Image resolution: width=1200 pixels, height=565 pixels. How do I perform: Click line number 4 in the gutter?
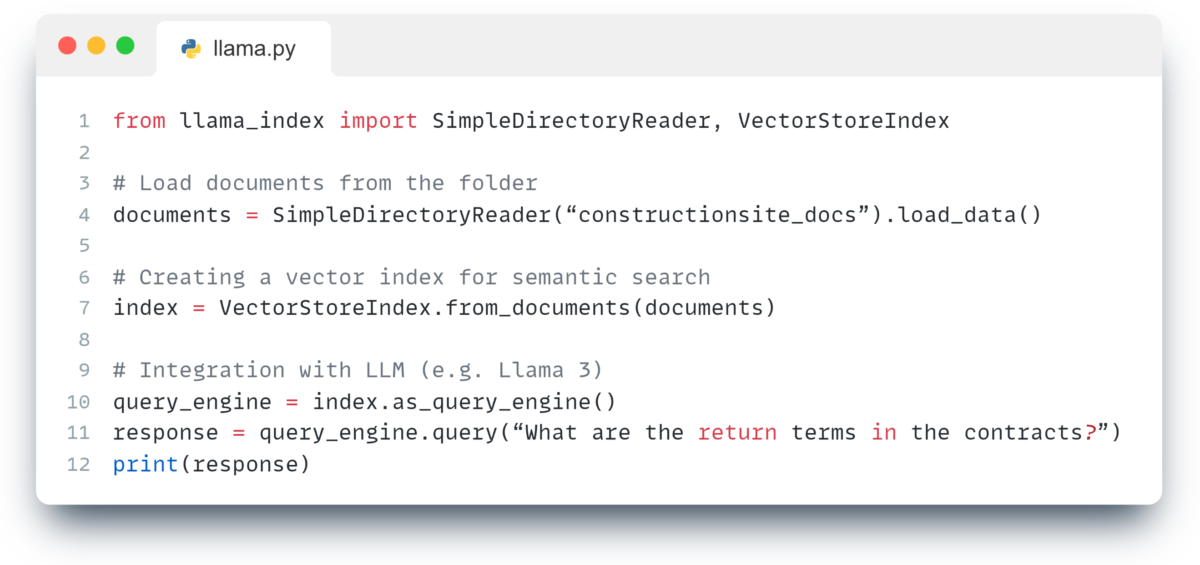click(x=84, y=214)
